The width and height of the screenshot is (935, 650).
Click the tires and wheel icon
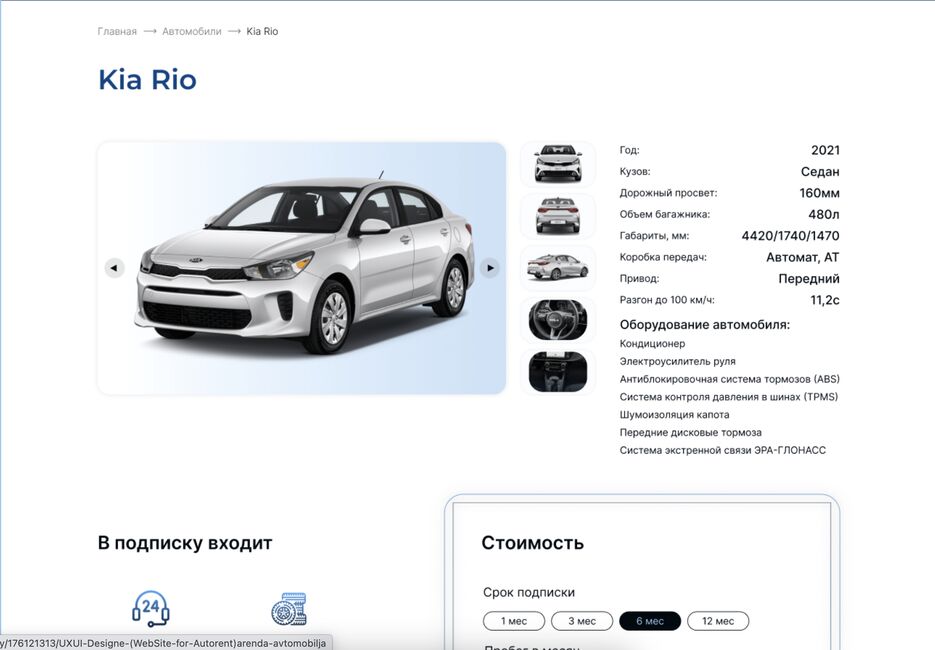[289, 608]
